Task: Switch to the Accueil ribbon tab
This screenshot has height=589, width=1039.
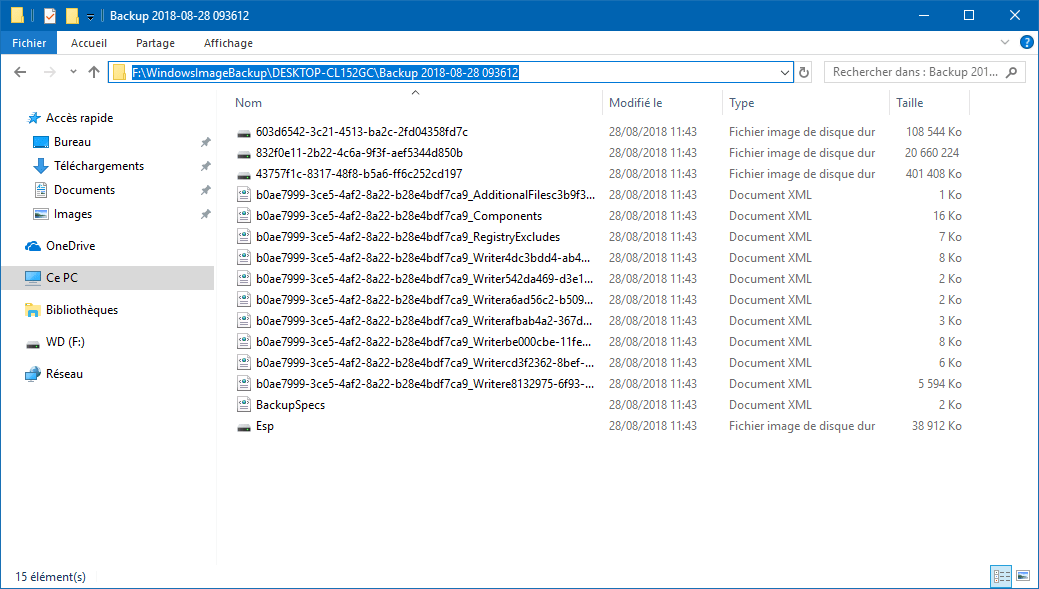Action: 89,43
